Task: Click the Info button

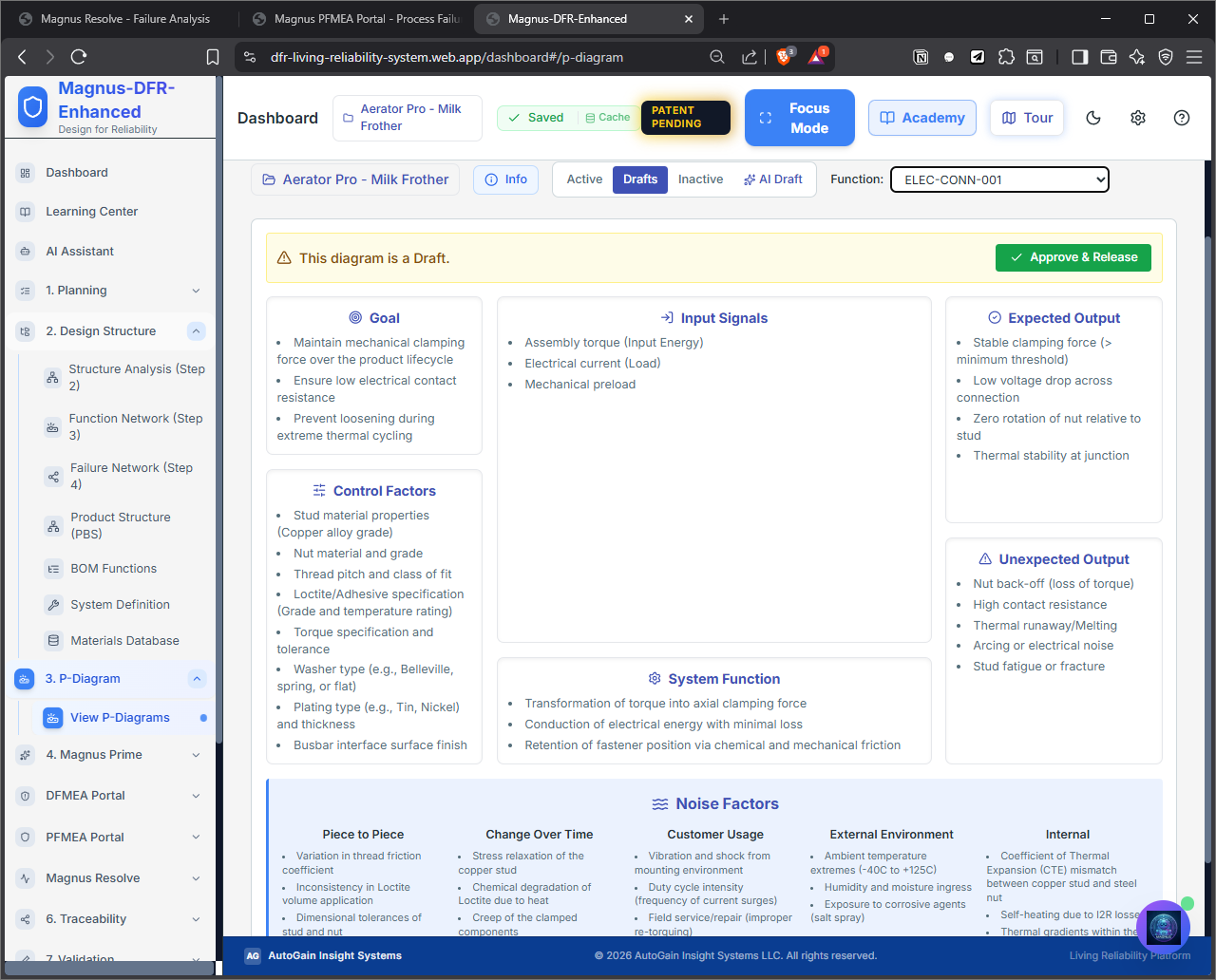Action: click(x=506, y=179)
